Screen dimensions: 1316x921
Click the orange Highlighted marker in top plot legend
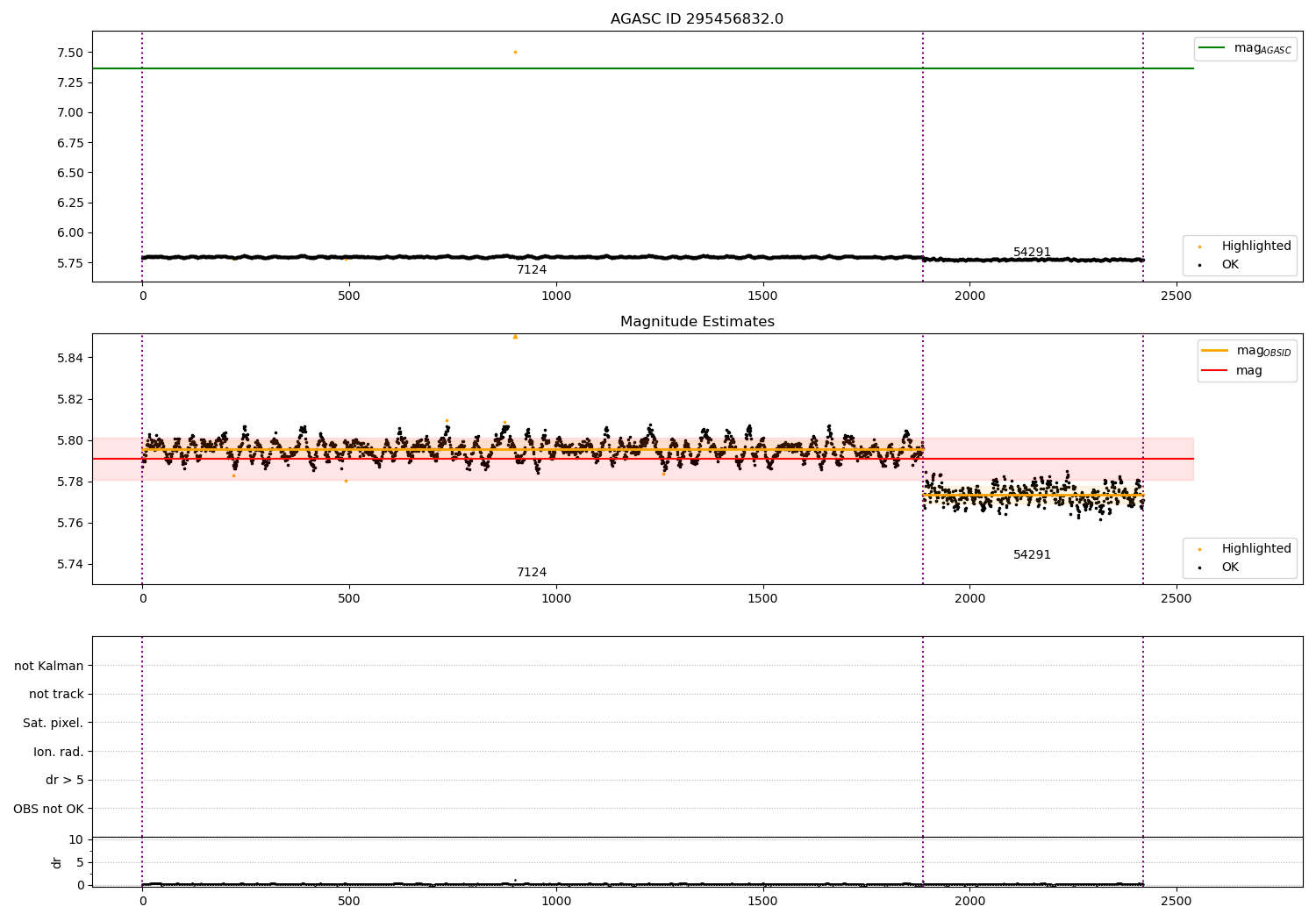pos(1199,246)
